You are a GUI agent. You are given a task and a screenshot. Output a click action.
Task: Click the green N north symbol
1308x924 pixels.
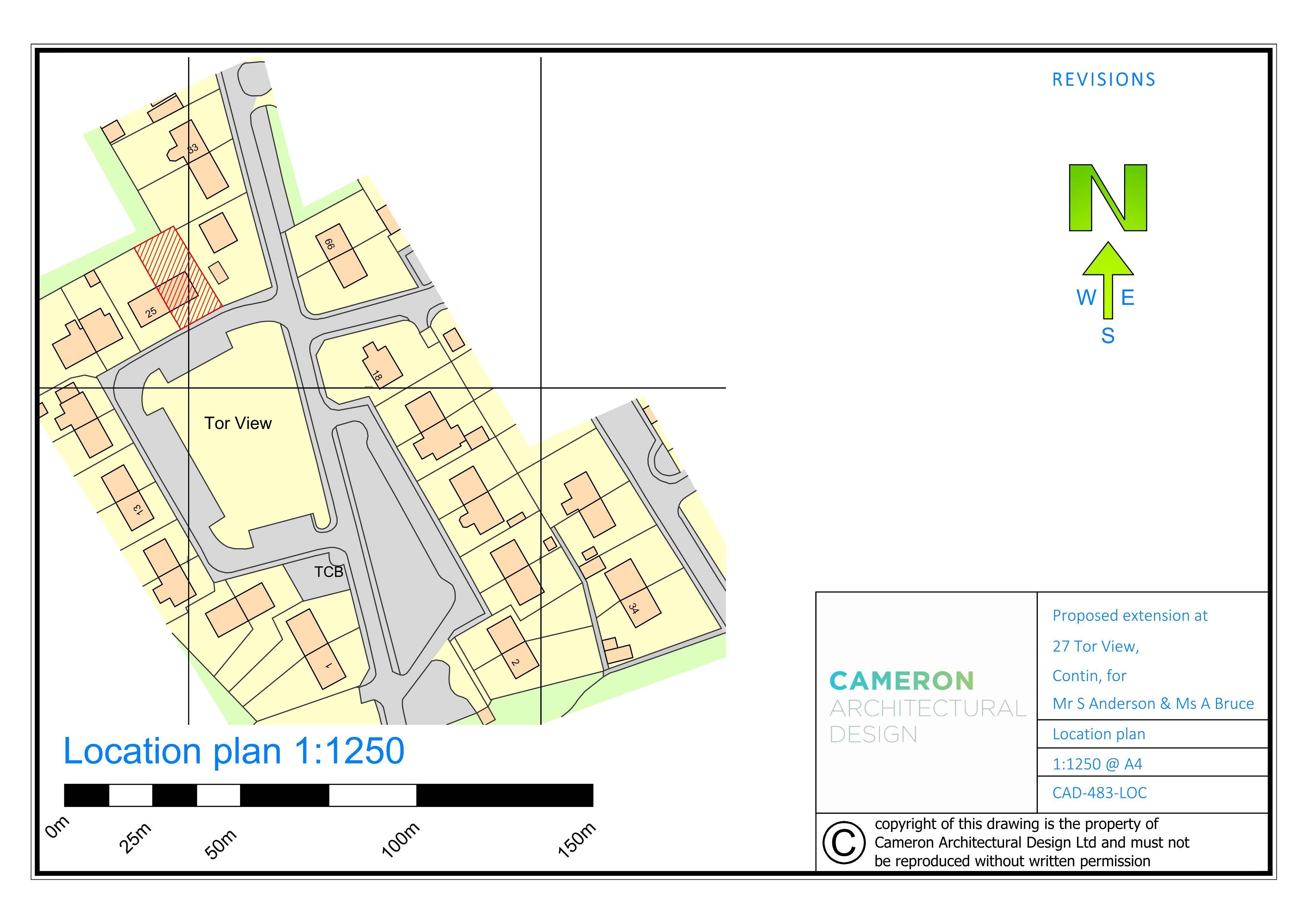coord(1107,198)
